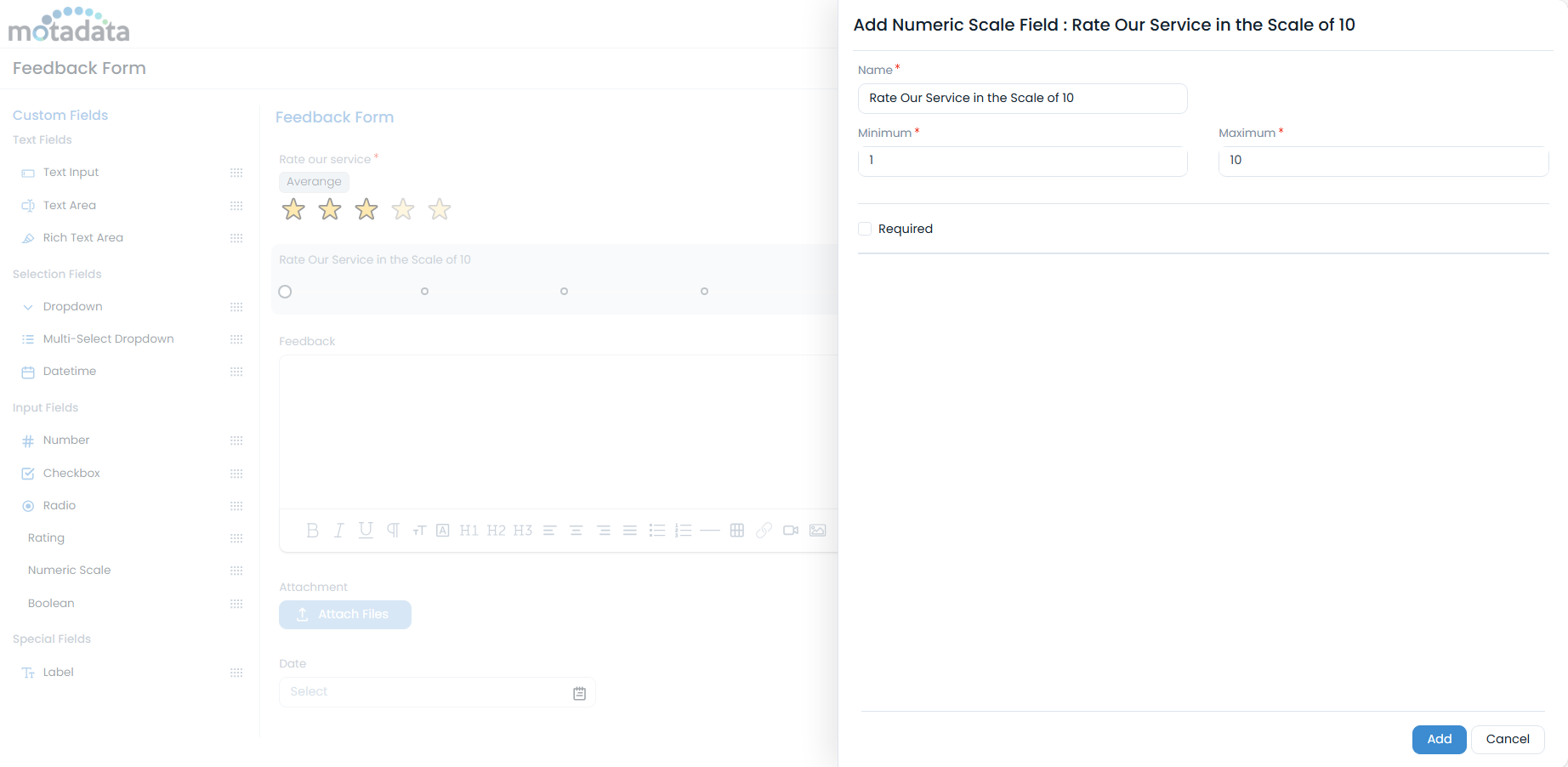Screen dimensions: 1568x767
Task: Enable the Required checkbox
Action: point(865,228)
